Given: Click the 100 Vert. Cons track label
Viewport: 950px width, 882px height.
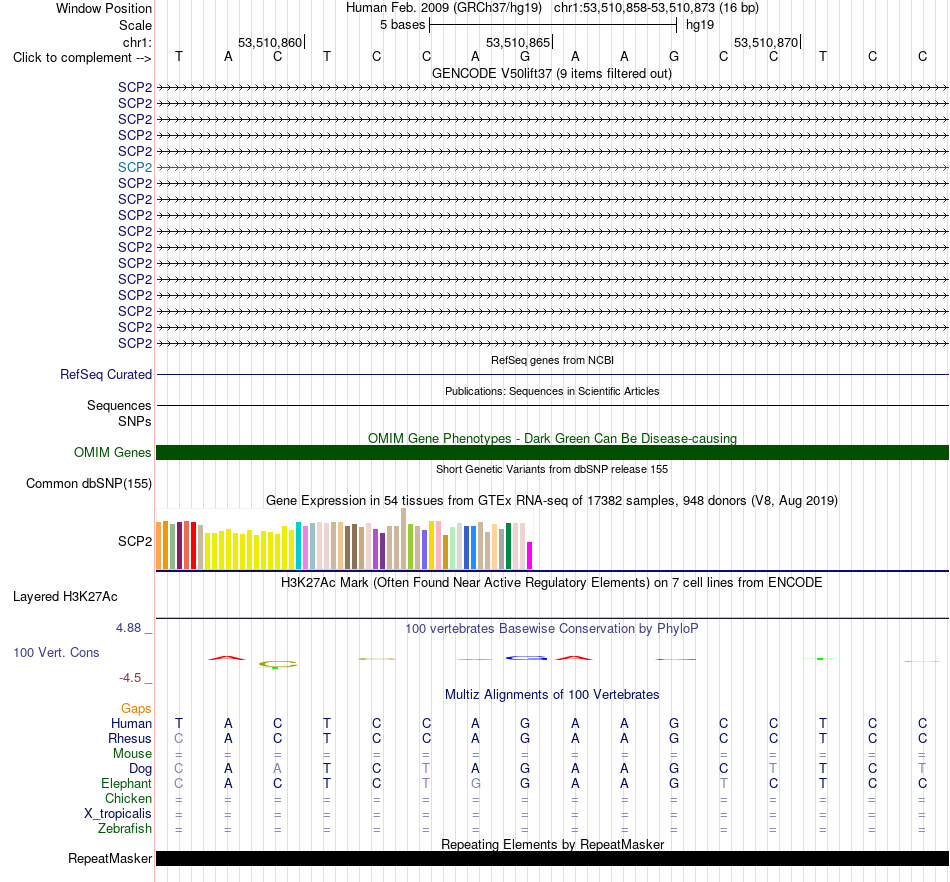Looking at the screenshot, I should 56,652.
